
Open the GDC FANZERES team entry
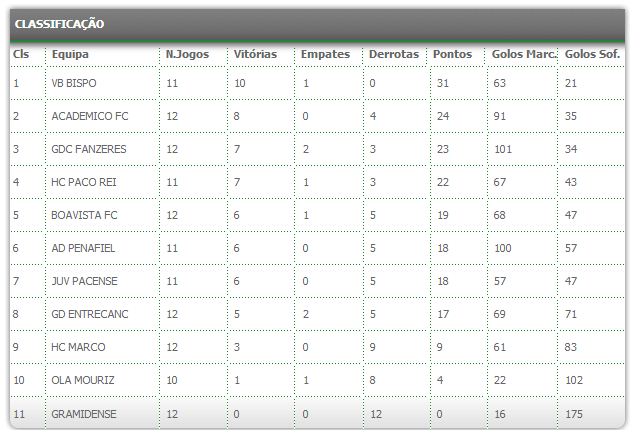click(x=89, y=149)
